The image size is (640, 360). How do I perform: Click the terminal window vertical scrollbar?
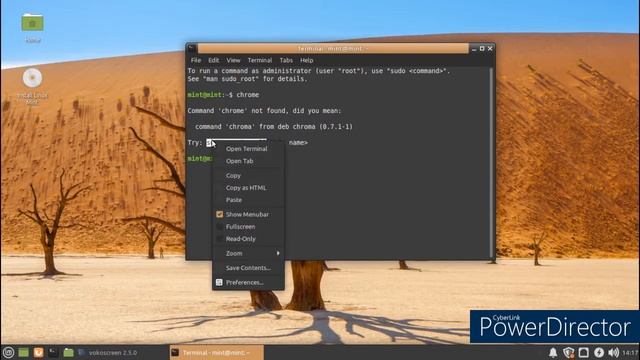coord(491,162)
